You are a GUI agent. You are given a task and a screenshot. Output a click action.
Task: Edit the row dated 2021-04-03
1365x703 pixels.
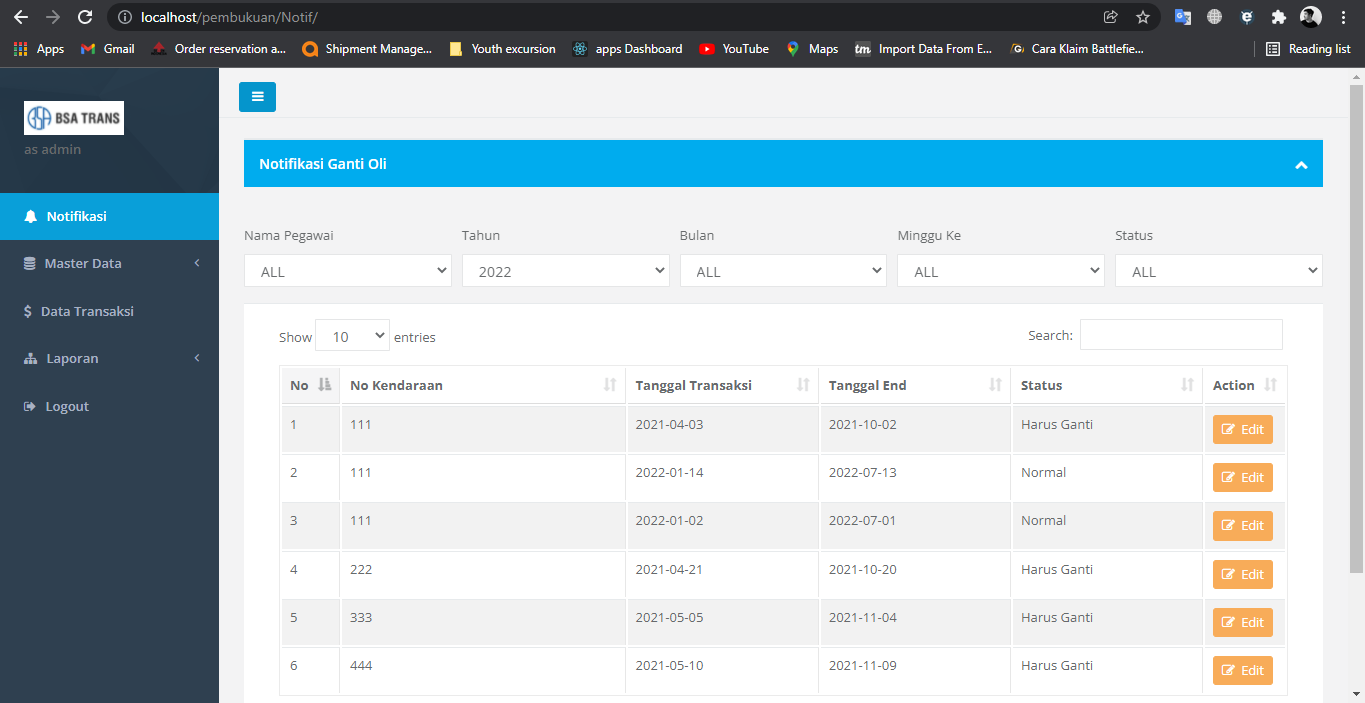tap(1243, 429)
